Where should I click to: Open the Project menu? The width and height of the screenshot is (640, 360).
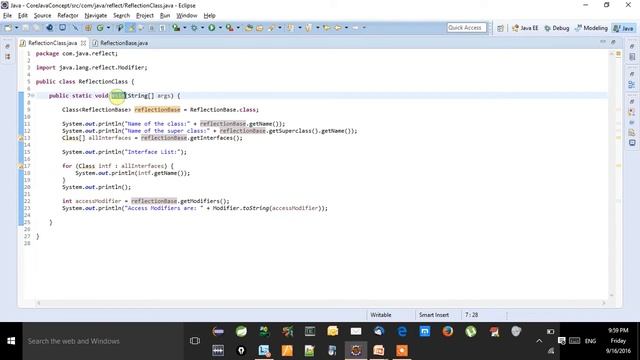point(145,16)
